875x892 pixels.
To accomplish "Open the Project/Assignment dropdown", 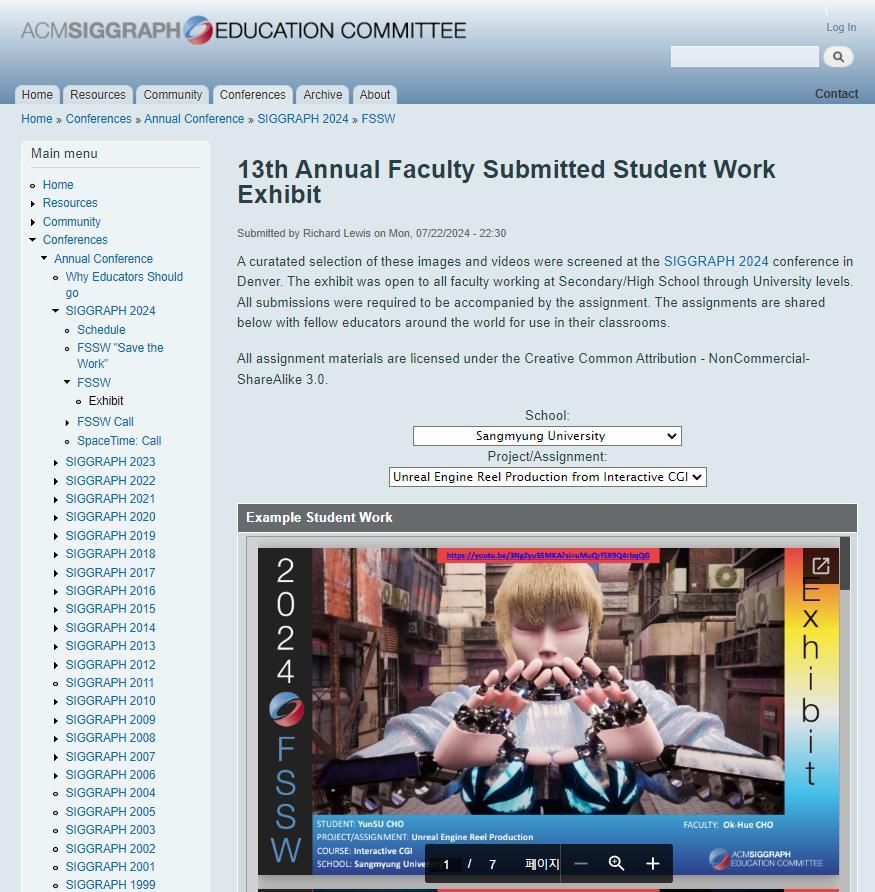I will click(547, 477).
